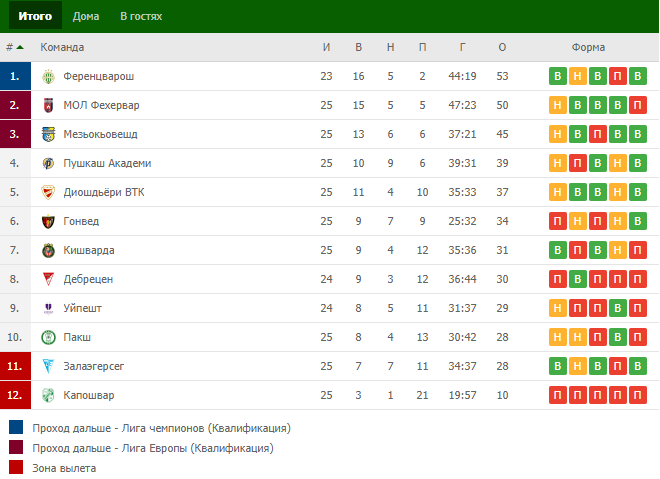
Task: Sort standings by the О points column
Action: [502, 47]
